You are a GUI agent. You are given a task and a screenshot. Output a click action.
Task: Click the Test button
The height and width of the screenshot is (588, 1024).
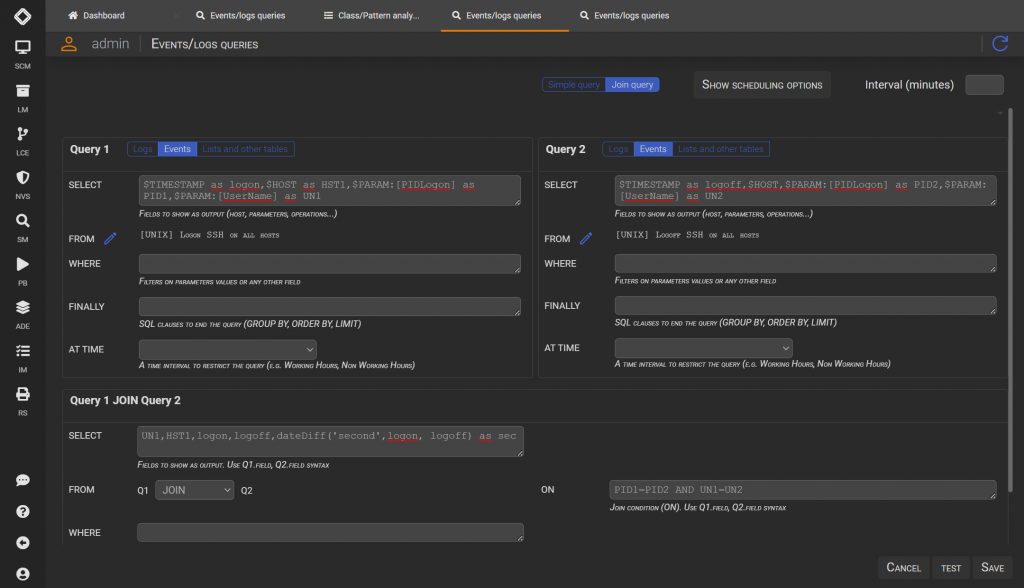pos(951,568)
